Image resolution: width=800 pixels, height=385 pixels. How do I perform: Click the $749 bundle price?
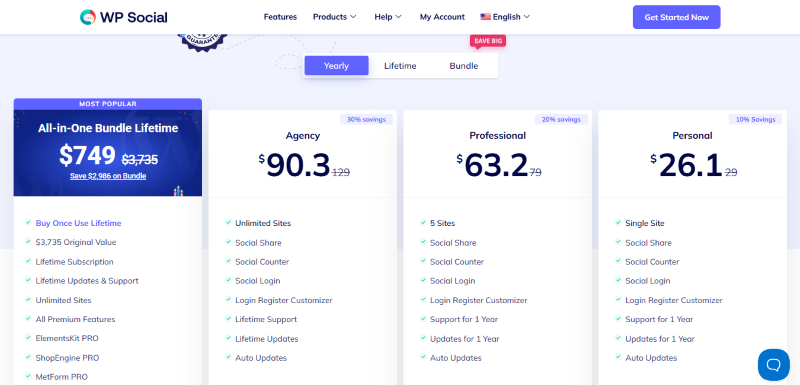87,156
